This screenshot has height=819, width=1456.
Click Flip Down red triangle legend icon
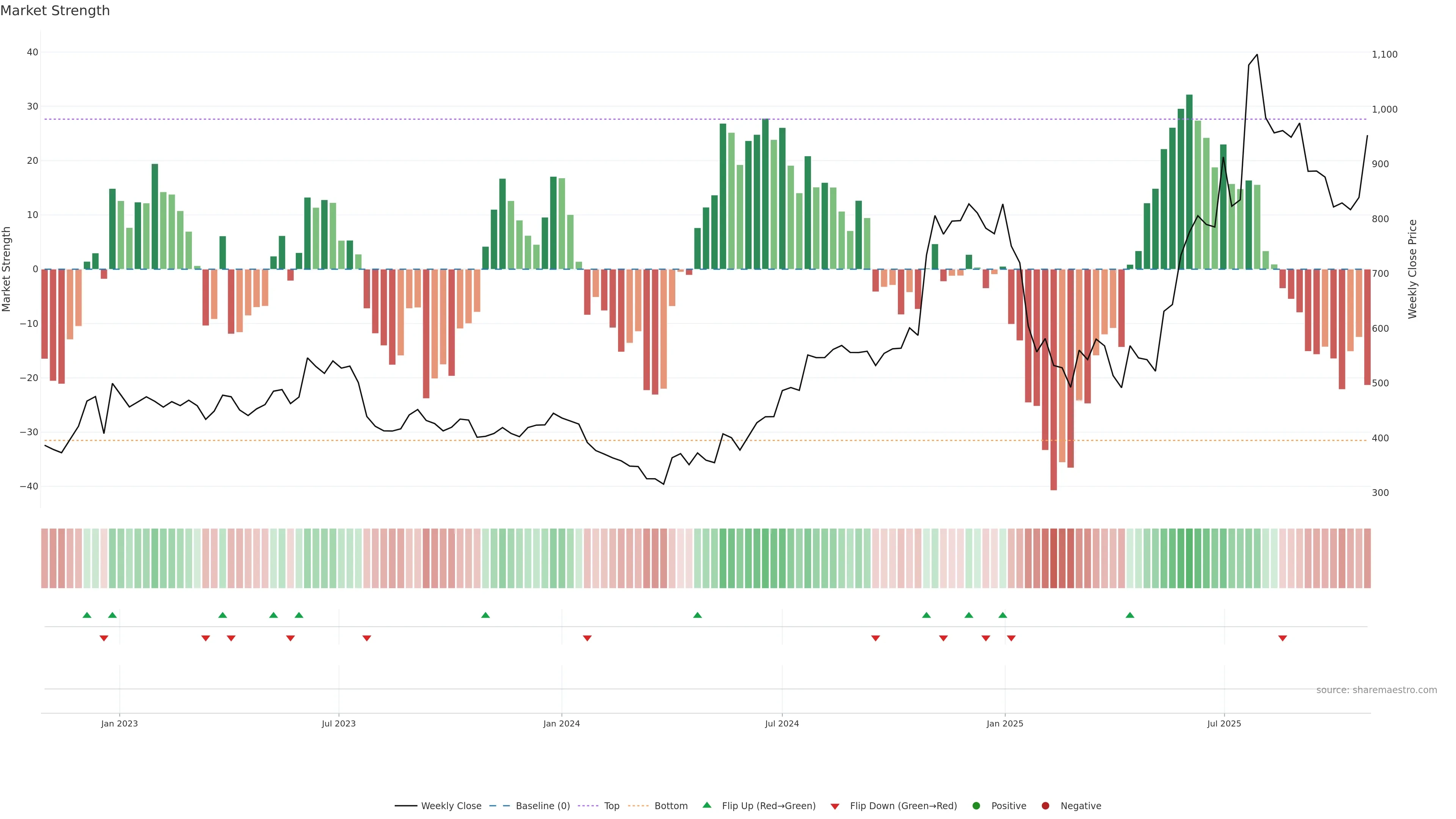click(835, 806)
